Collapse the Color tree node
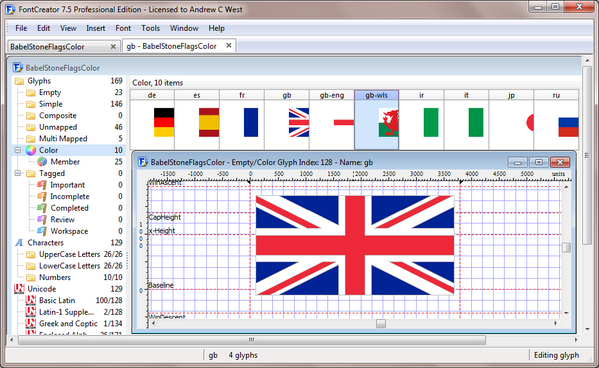 (18, 150)
